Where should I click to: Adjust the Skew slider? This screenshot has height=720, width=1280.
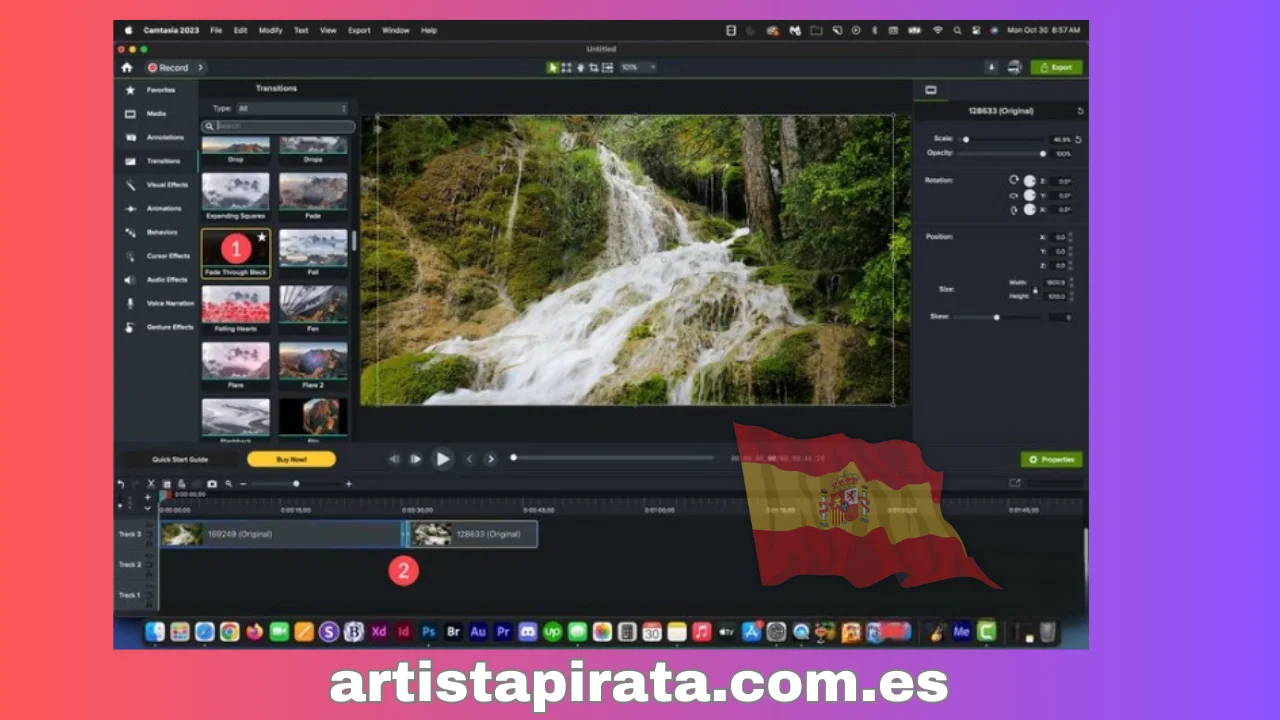(x=997, y=317)
